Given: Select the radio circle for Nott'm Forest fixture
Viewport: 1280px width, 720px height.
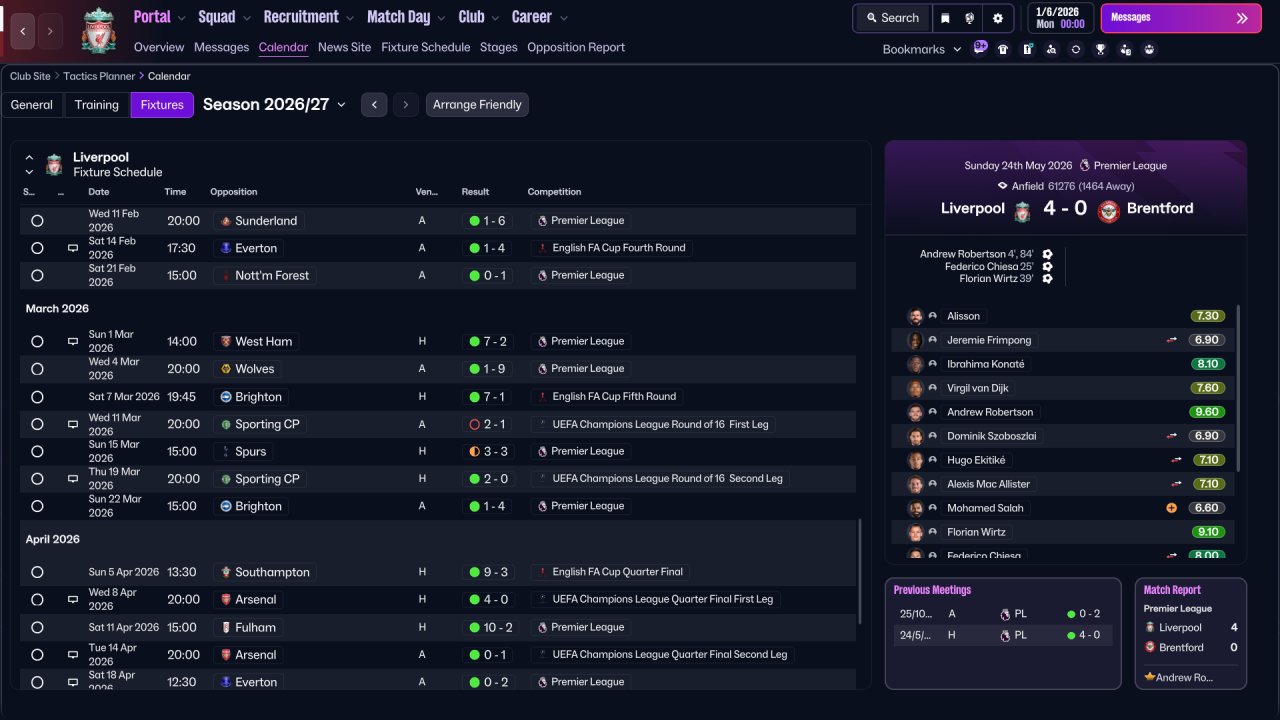Looking at the screenshot, I should coord(37,276).
